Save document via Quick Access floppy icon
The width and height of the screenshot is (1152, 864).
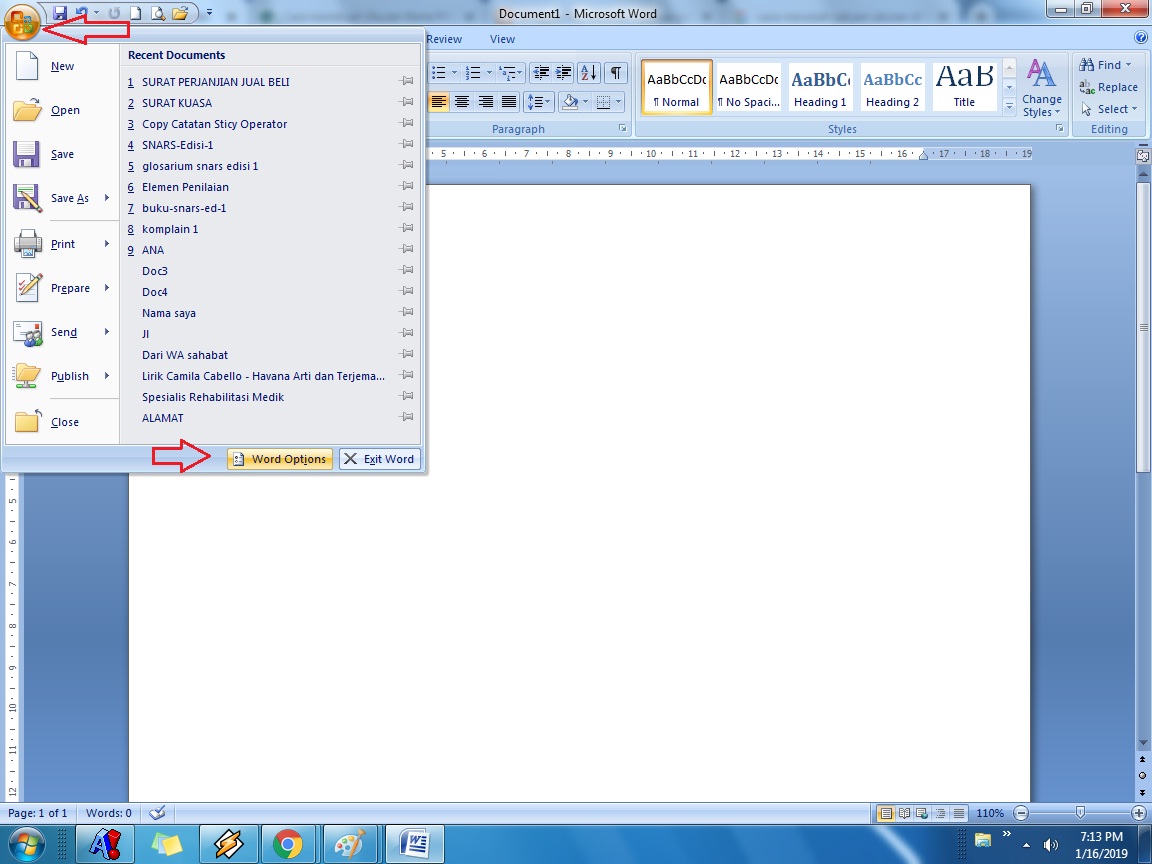[60, 13]
